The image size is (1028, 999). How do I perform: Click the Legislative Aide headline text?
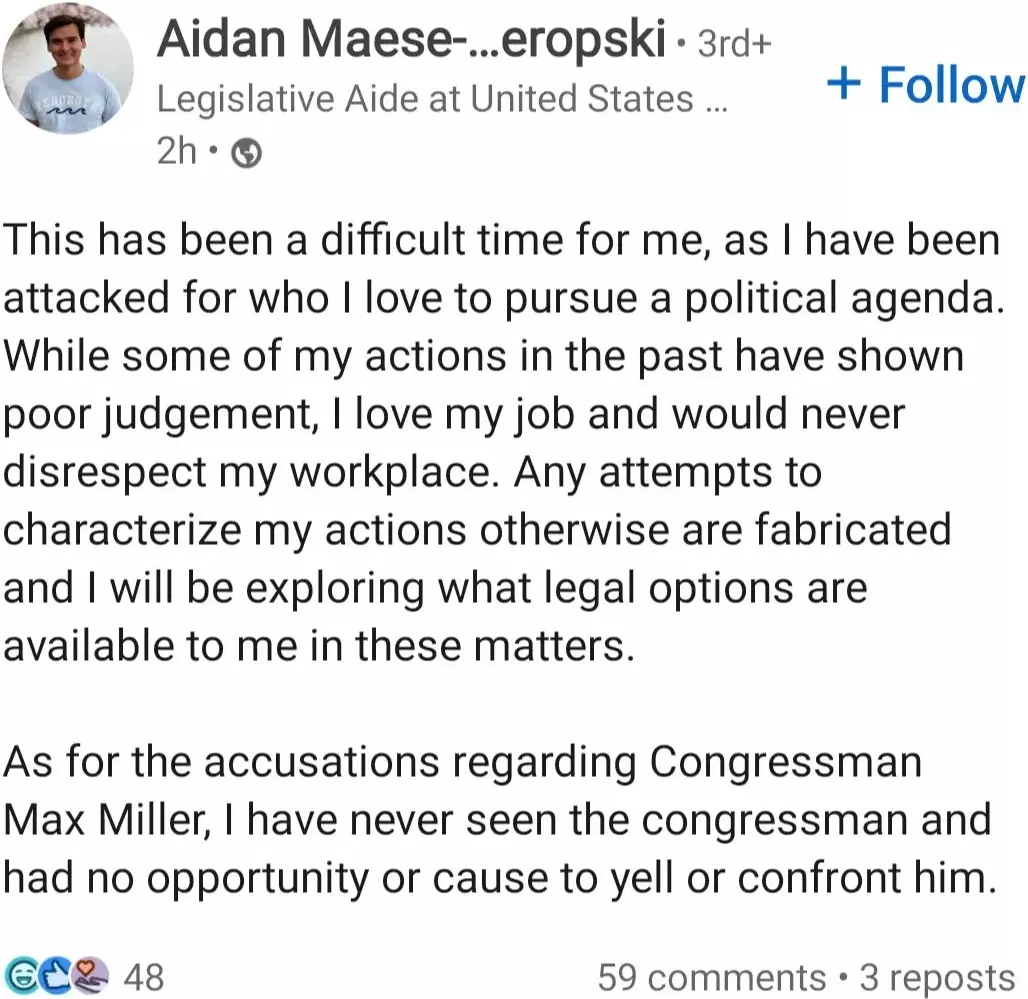[425, 99]
